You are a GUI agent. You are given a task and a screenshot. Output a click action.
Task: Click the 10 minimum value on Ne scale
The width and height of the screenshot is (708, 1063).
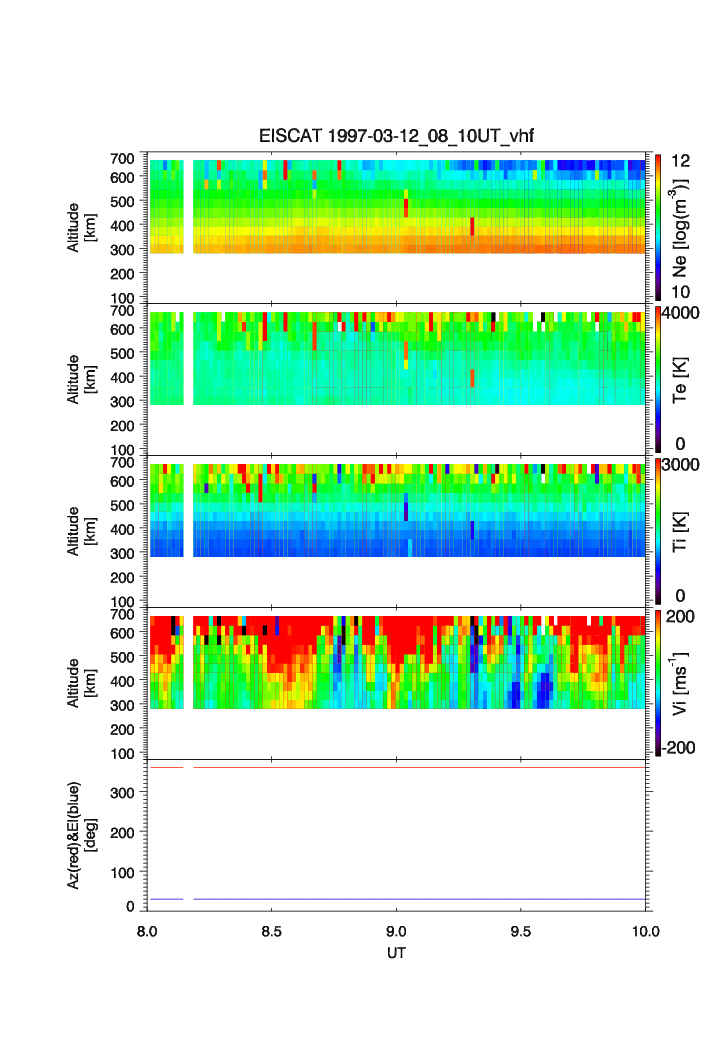click(680, 292)
